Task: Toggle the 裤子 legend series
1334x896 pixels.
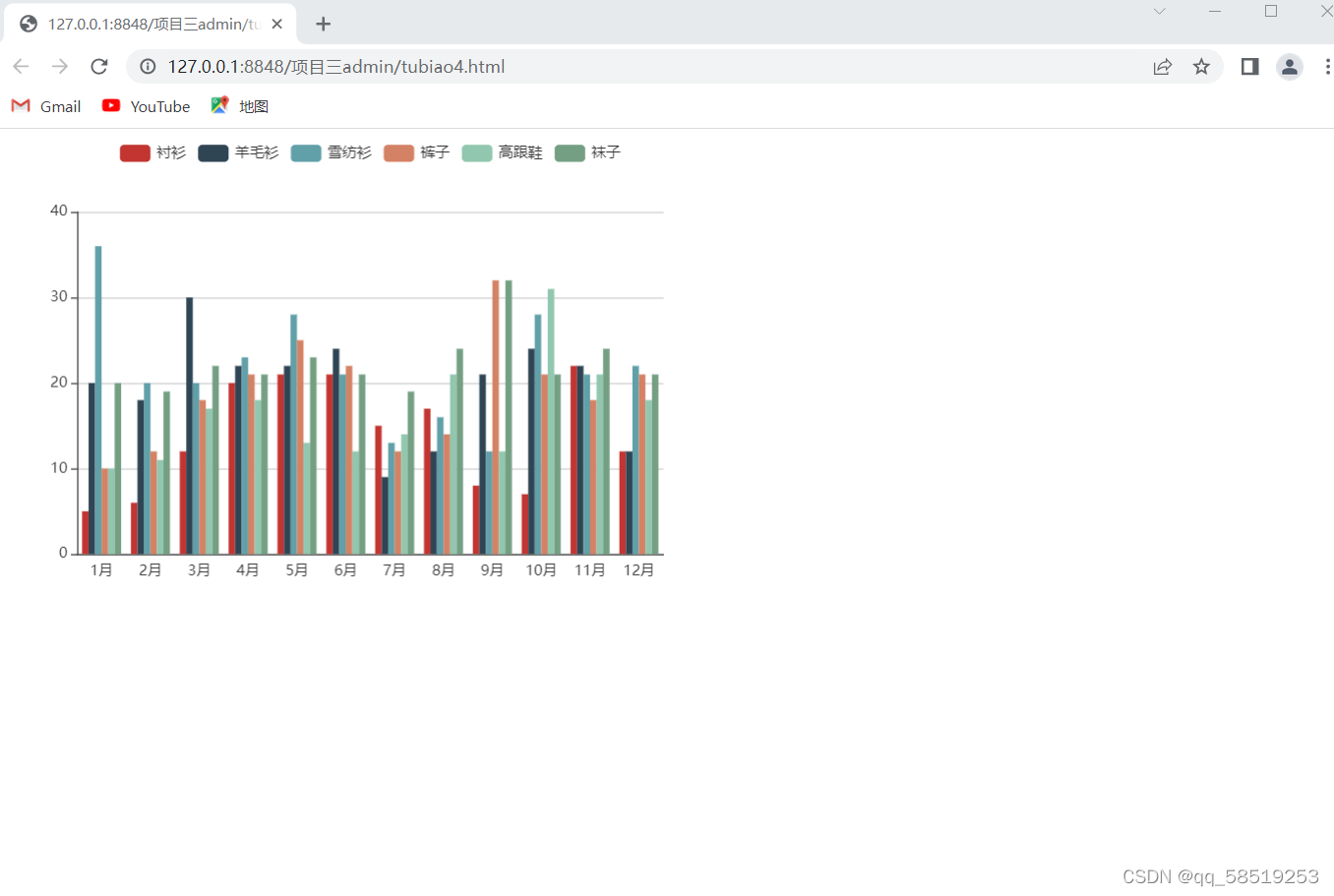Action: [x=417, y=152]
